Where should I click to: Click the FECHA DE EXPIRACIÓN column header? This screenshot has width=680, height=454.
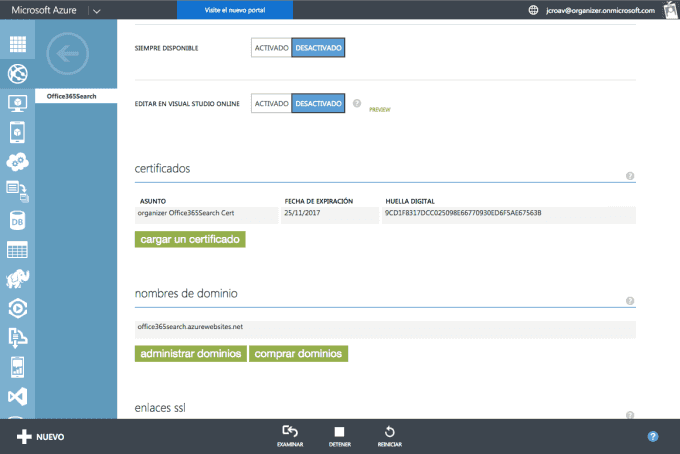pyautogui.click(x=319, y=201)
